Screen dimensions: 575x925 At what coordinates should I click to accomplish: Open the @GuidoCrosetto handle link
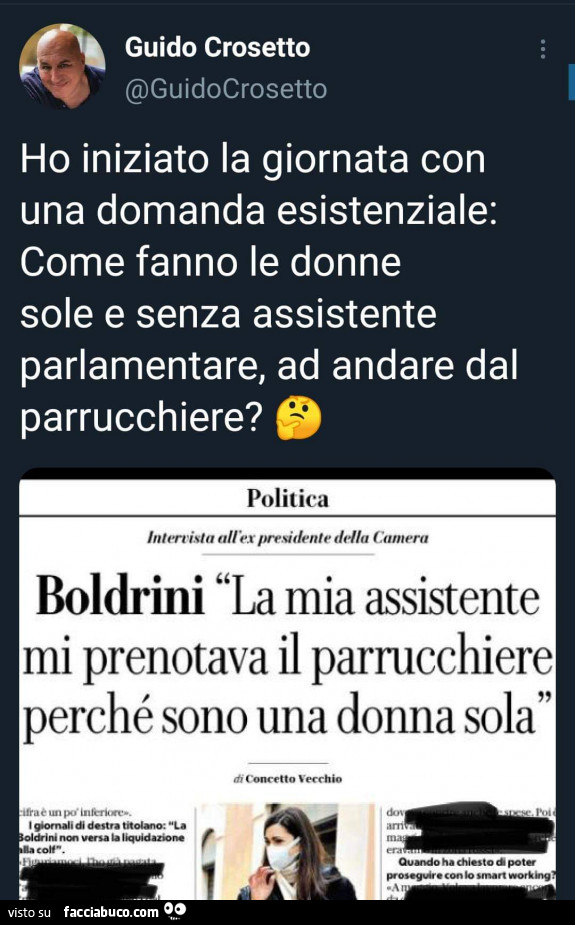click(x=226, y=89)
